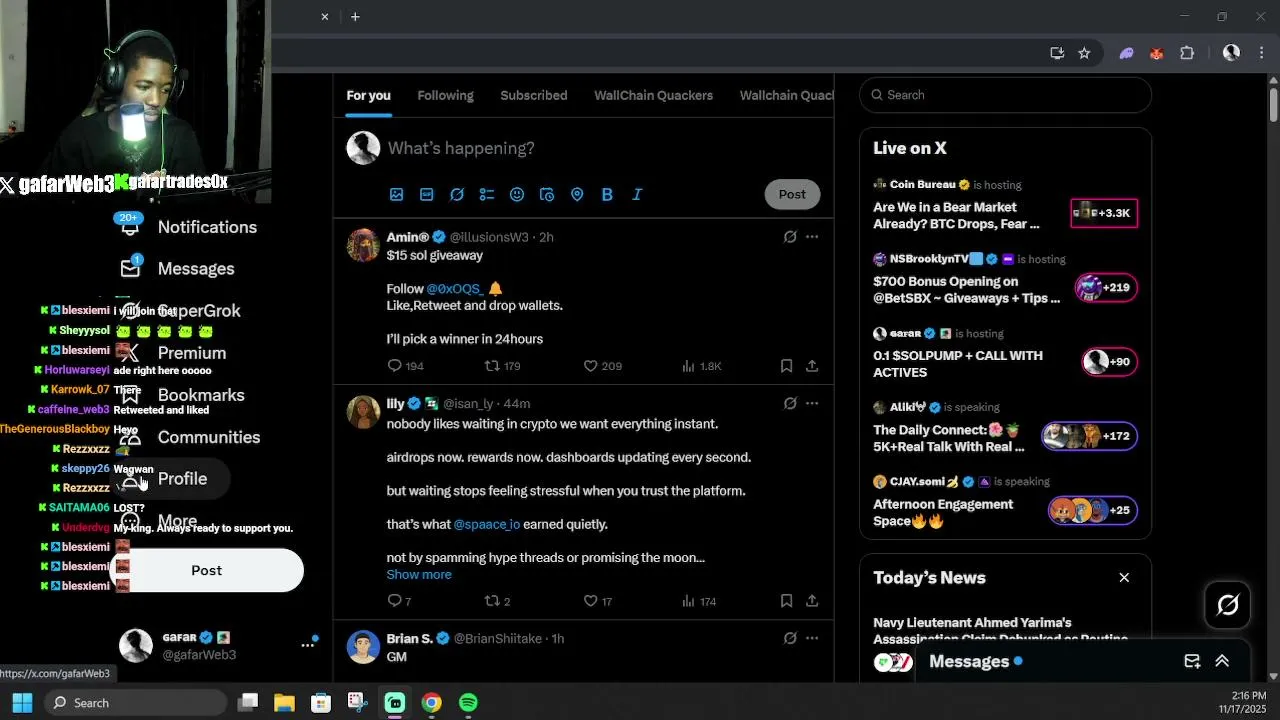Share Amin's giveaway post

(812, 366)
